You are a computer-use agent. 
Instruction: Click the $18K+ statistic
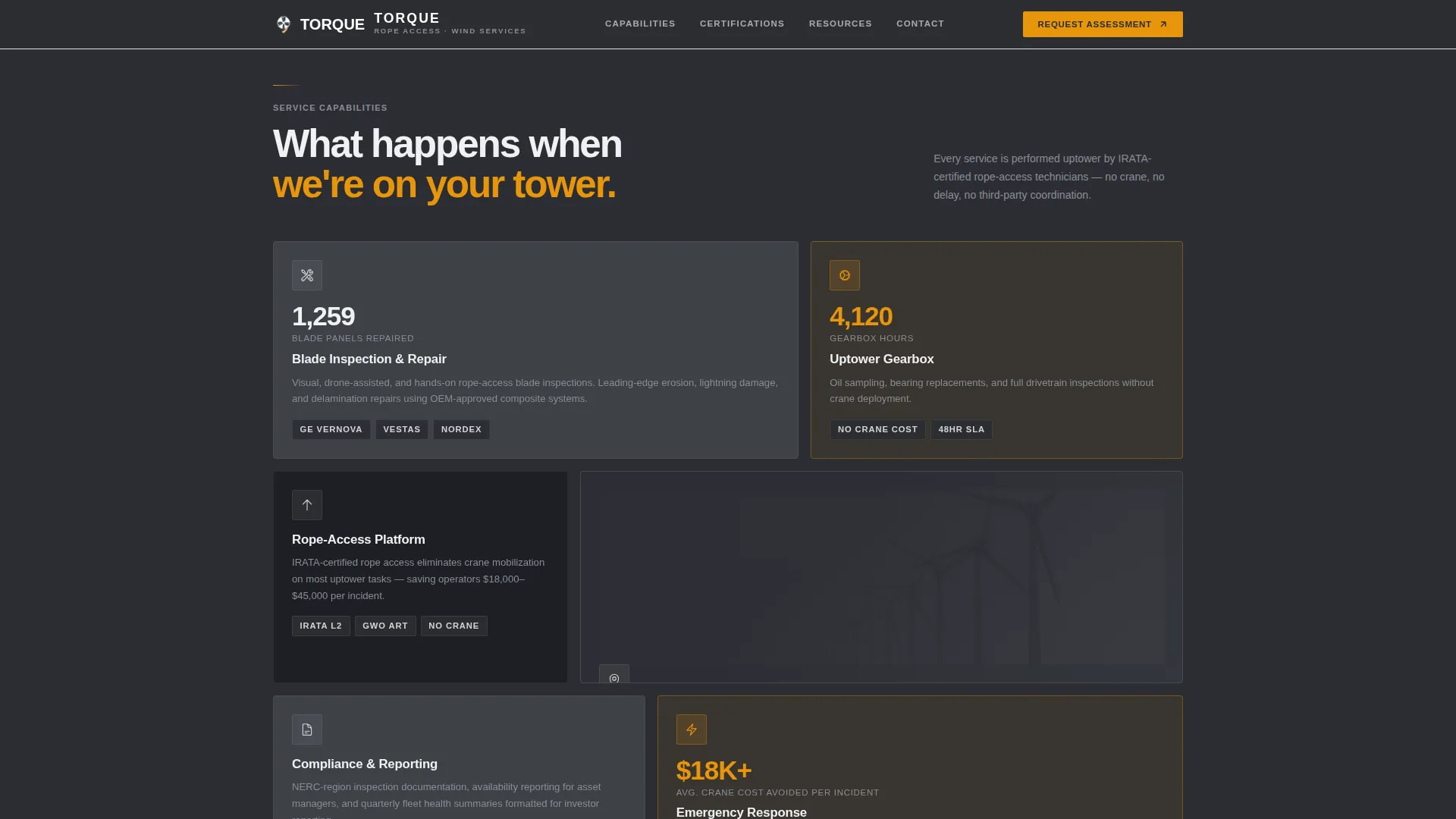click(x=714, y=770)
